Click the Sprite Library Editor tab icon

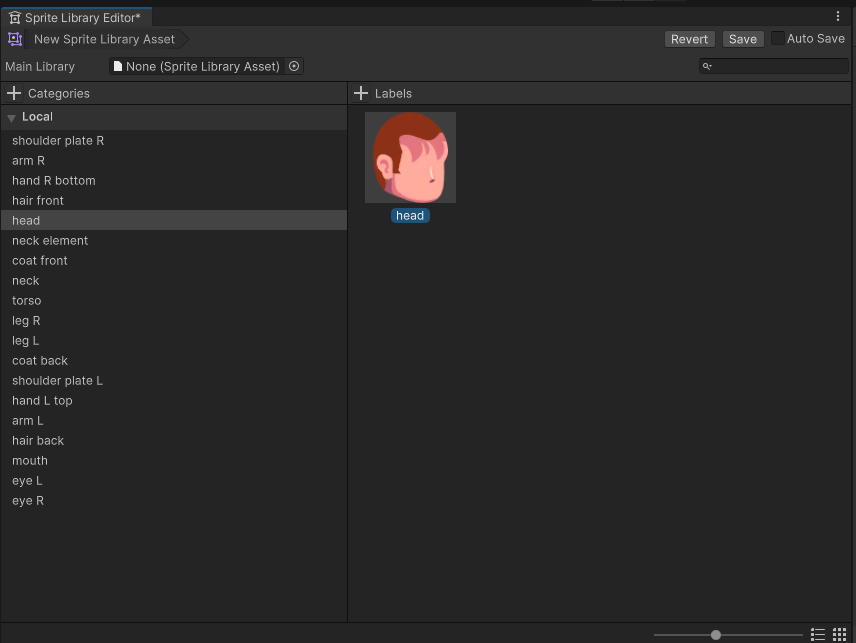pyautogui.click(x=14, y=16)
